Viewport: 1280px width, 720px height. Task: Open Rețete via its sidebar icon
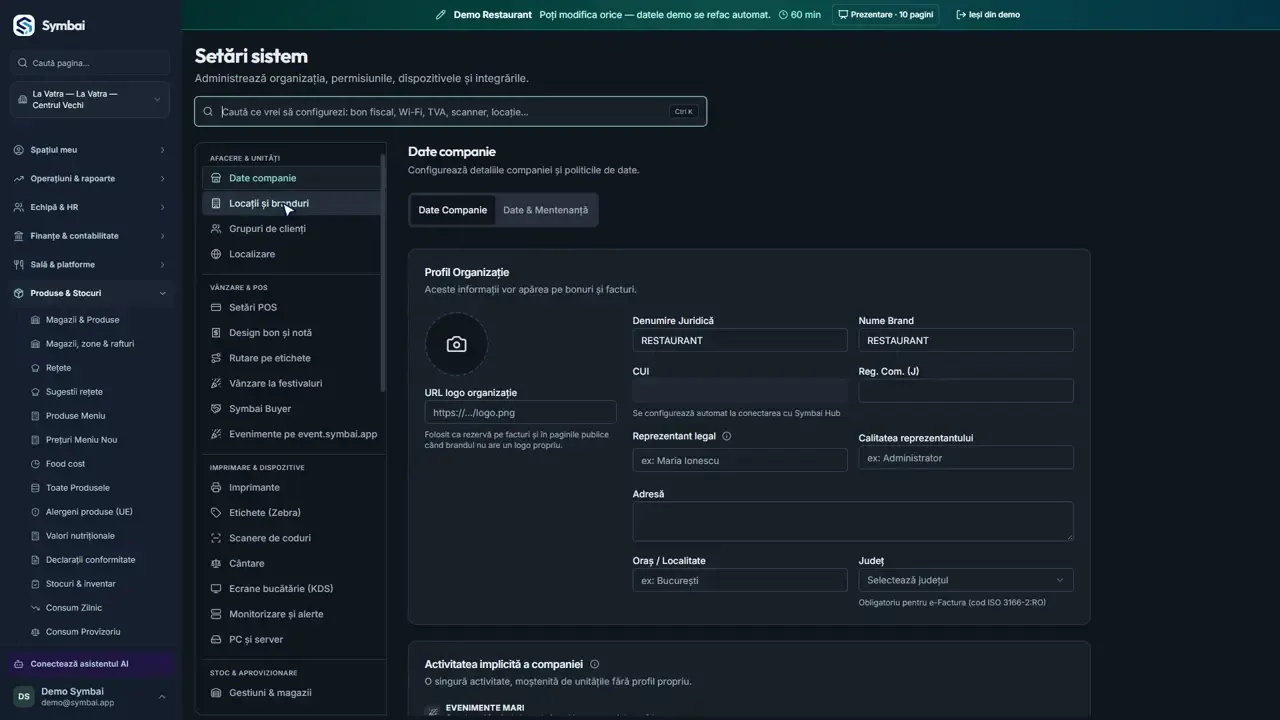coord(36,368)
